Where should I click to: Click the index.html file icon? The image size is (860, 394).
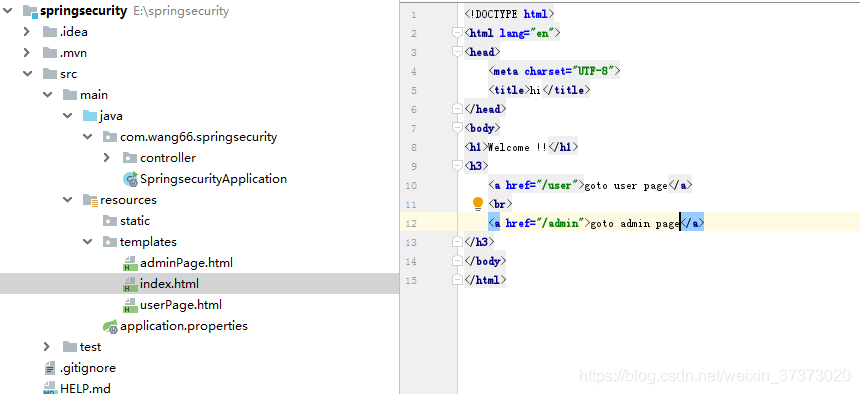point(130,284)
